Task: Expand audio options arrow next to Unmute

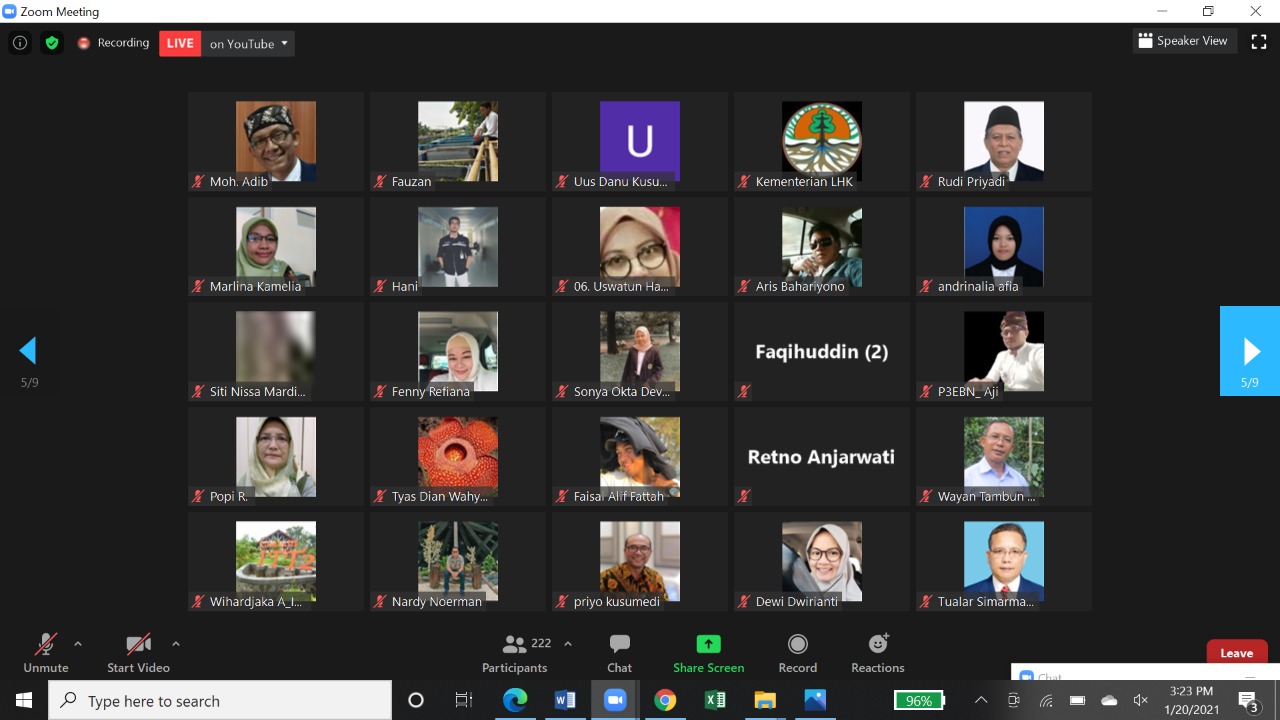Action: (x=78, y=644)
